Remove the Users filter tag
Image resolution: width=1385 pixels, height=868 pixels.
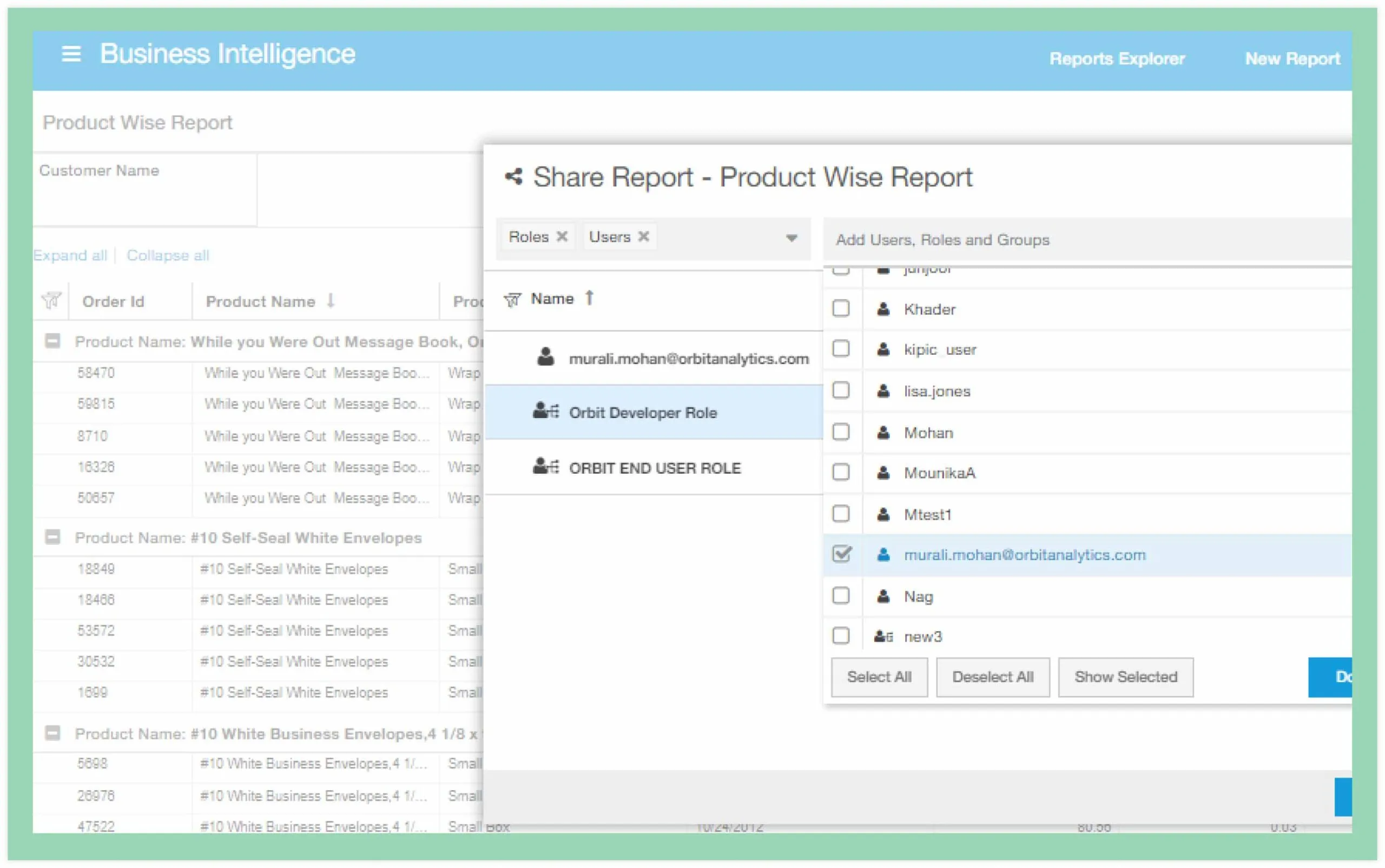644,236
